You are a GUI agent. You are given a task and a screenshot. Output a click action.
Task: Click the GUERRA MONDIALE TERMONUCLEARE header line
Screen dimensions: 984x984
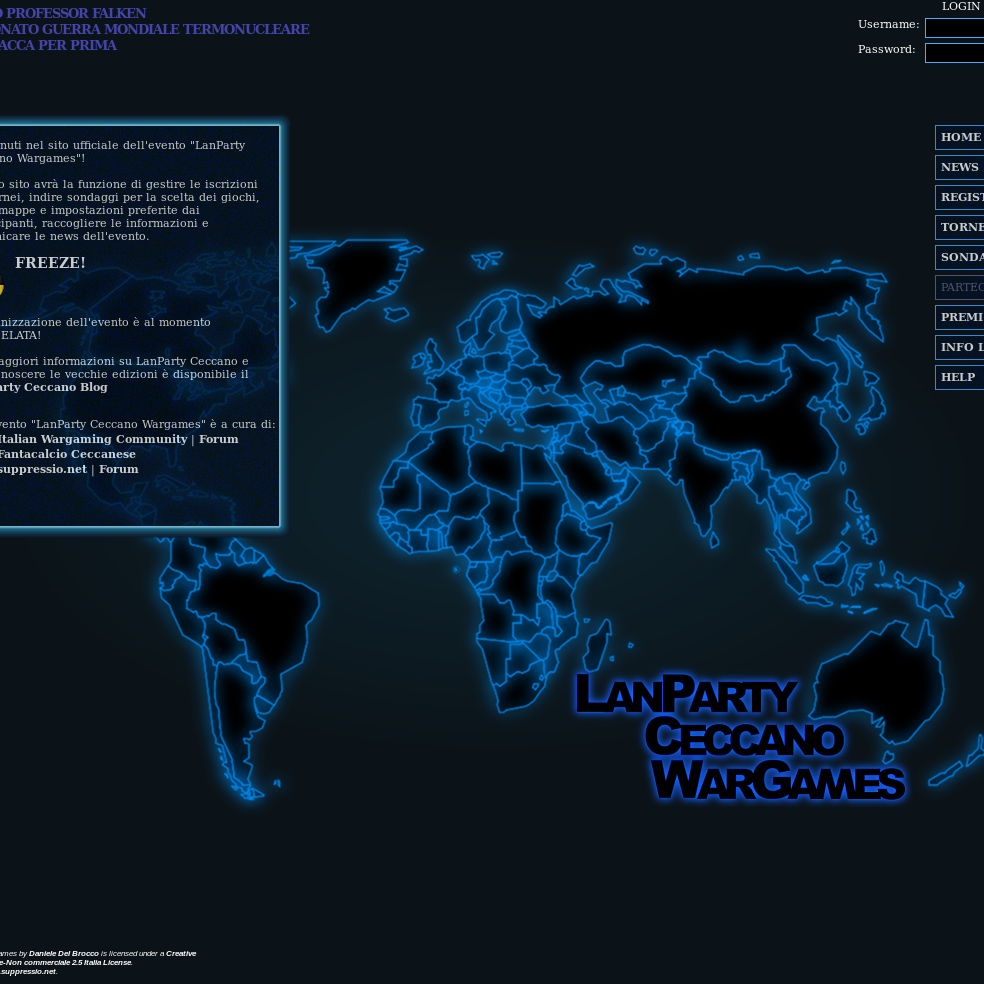[x=154, y=29]
